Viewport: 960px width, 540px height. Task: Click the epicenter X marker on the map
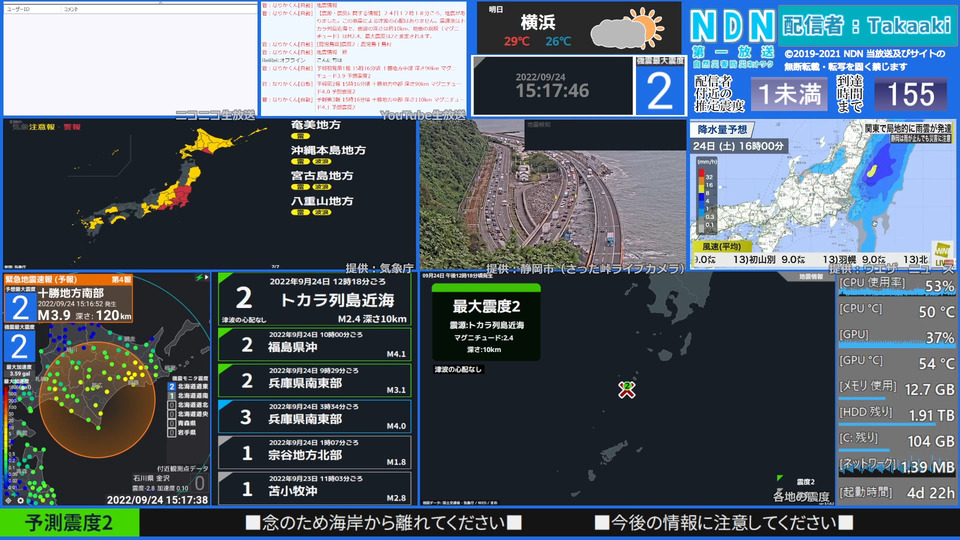pos(626,389)
